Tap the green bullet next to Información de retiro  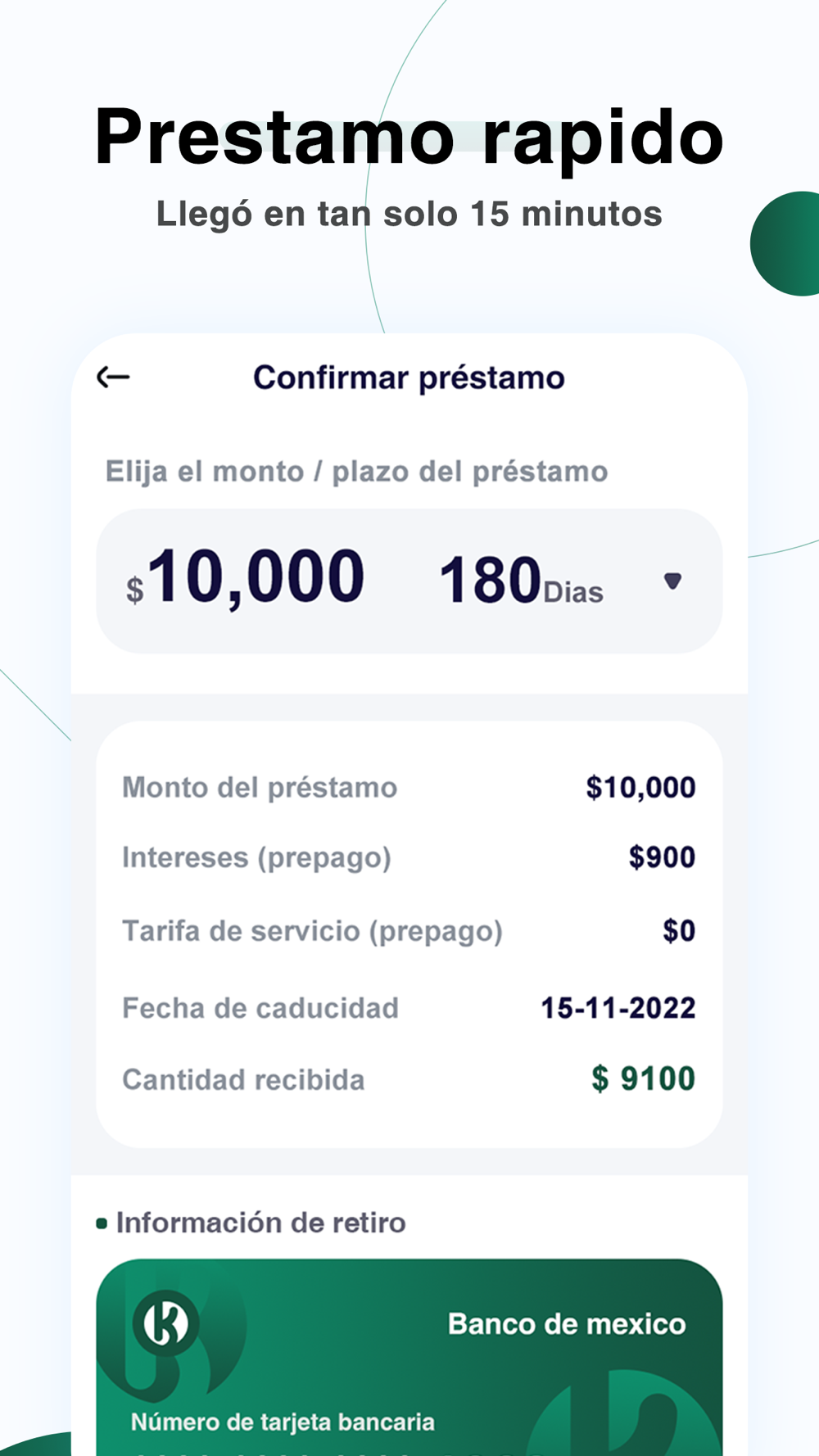tap(102, 1223)
